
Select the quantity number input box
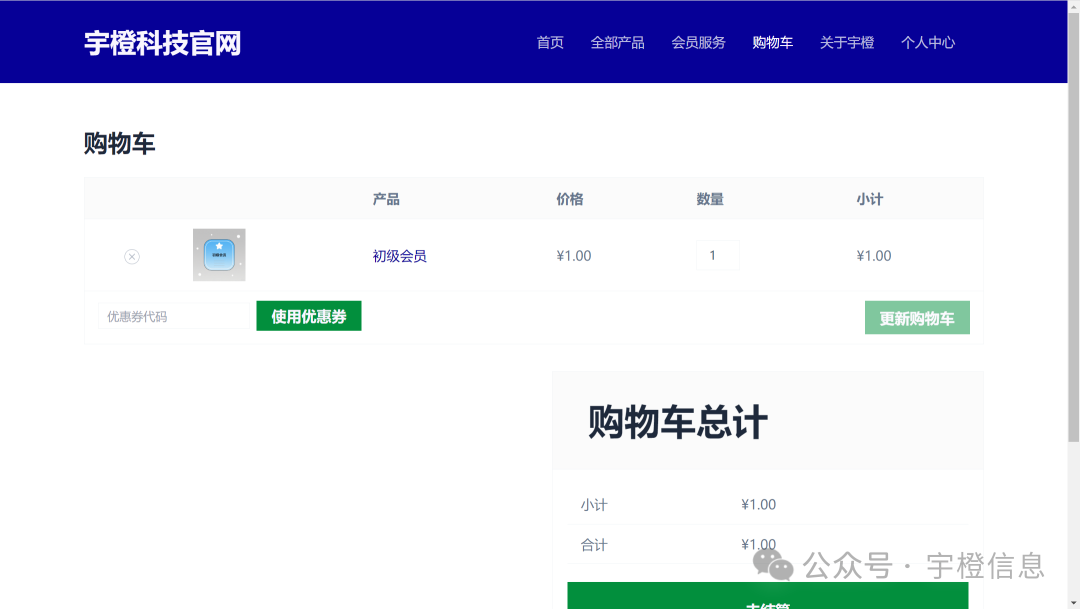718,255
